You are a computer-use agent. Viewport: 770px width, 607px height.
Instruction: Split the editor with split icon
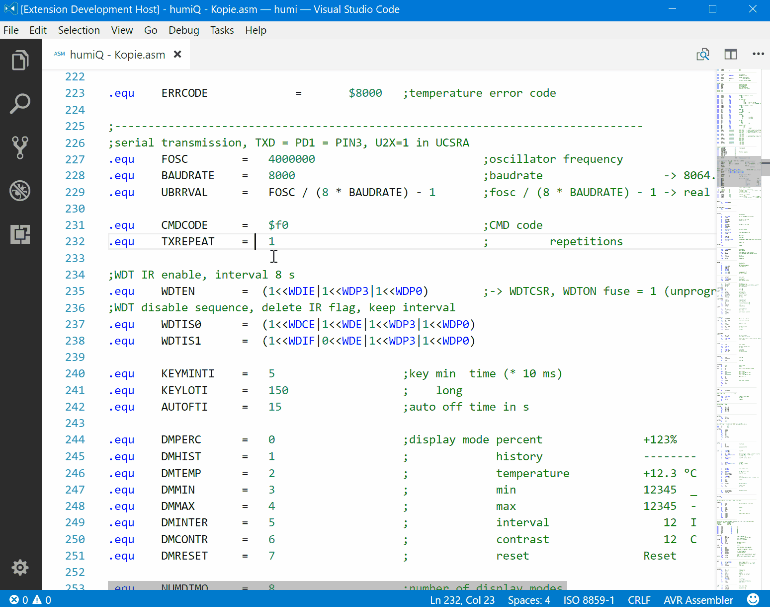tap(731, 55)
